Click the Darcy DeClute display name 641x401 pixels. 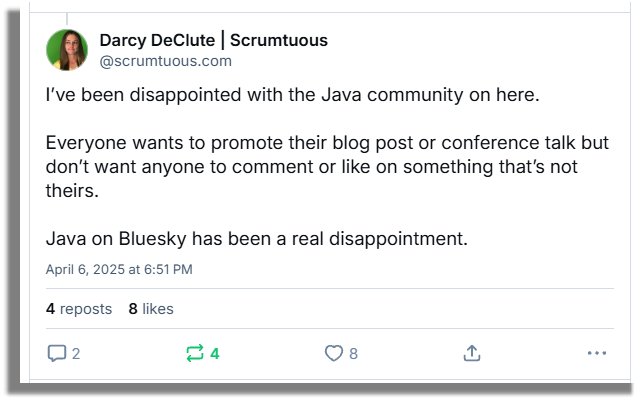point(158,41)
